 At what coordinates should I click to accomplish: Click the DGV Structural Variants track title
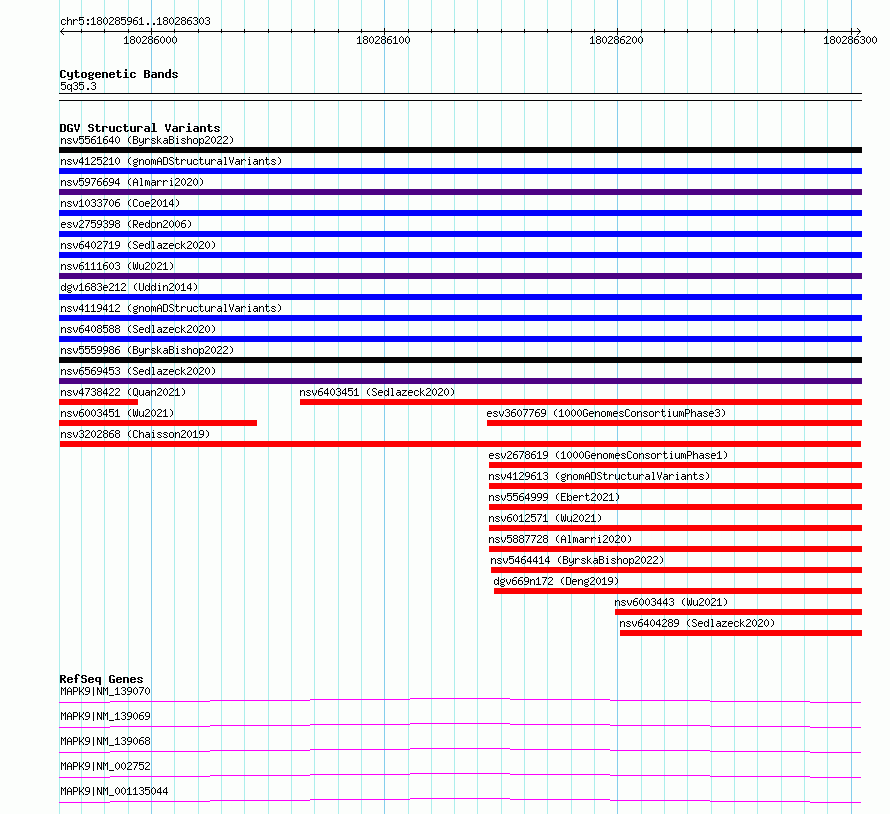[140, 128]
